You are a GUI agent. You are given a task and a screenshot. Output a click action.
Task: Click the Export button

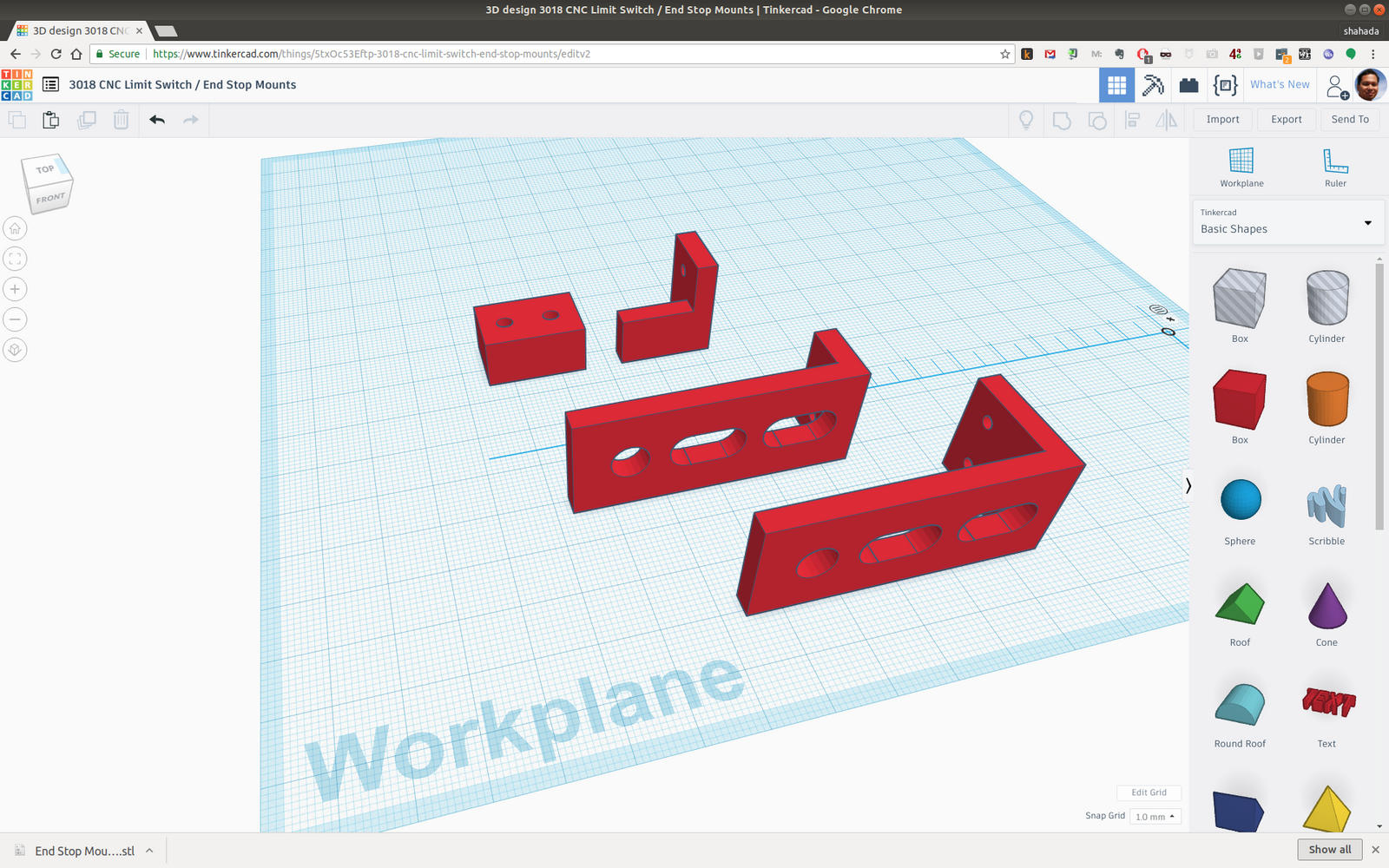[1287, 120]
